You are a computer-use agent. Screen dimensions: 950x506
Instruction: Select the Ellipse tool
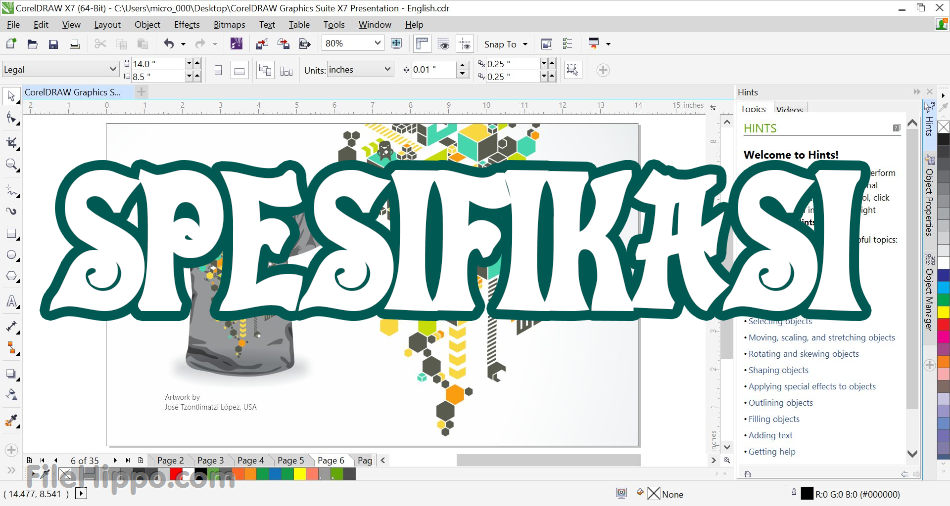(x=11, y=255)
